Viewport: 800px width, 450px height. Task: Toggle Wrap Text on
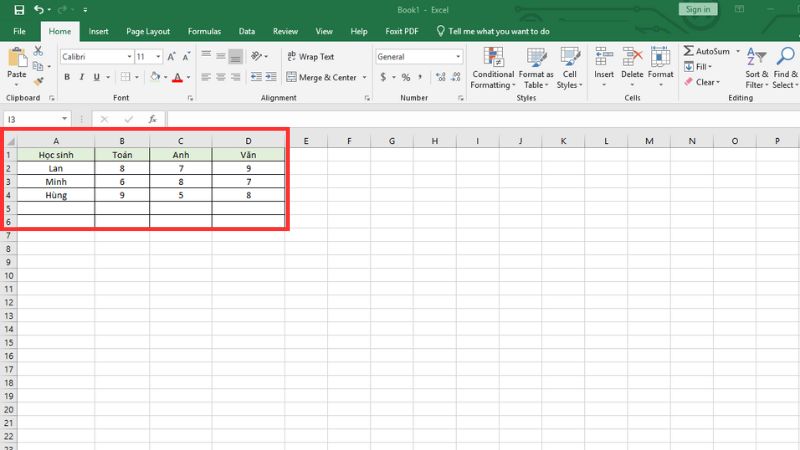310,57
